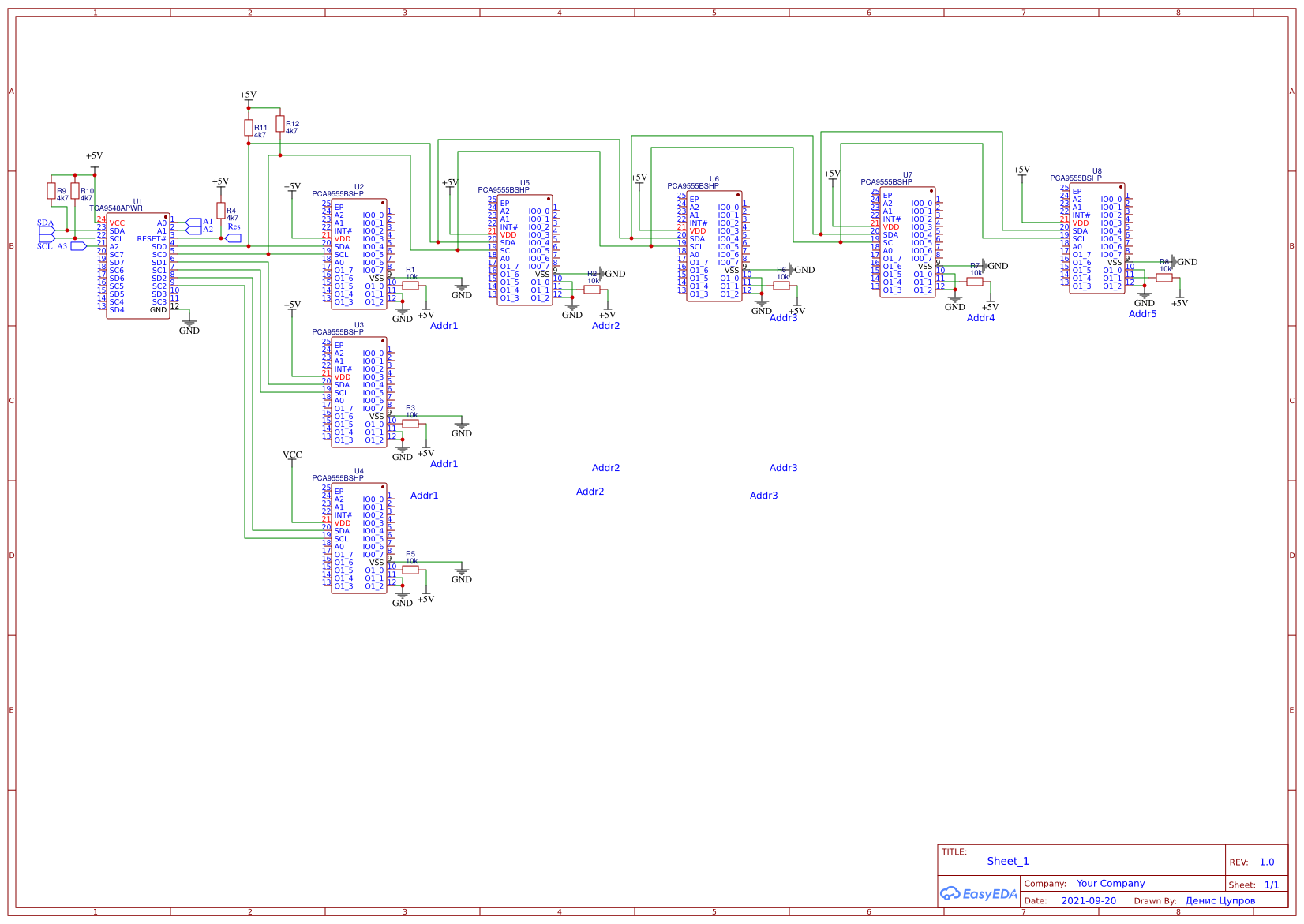
Task: Select the U1 TCA9548APWR multiplexer symbol
Action: tap(138, 264)
